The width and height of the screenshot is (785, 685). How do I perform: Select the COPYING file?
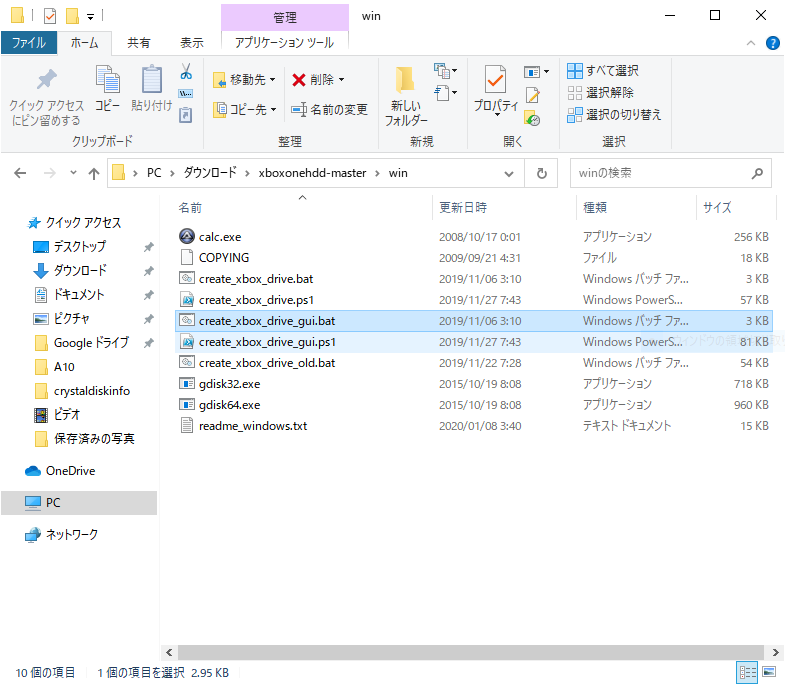pyautogui.click(x=474, y=257)
